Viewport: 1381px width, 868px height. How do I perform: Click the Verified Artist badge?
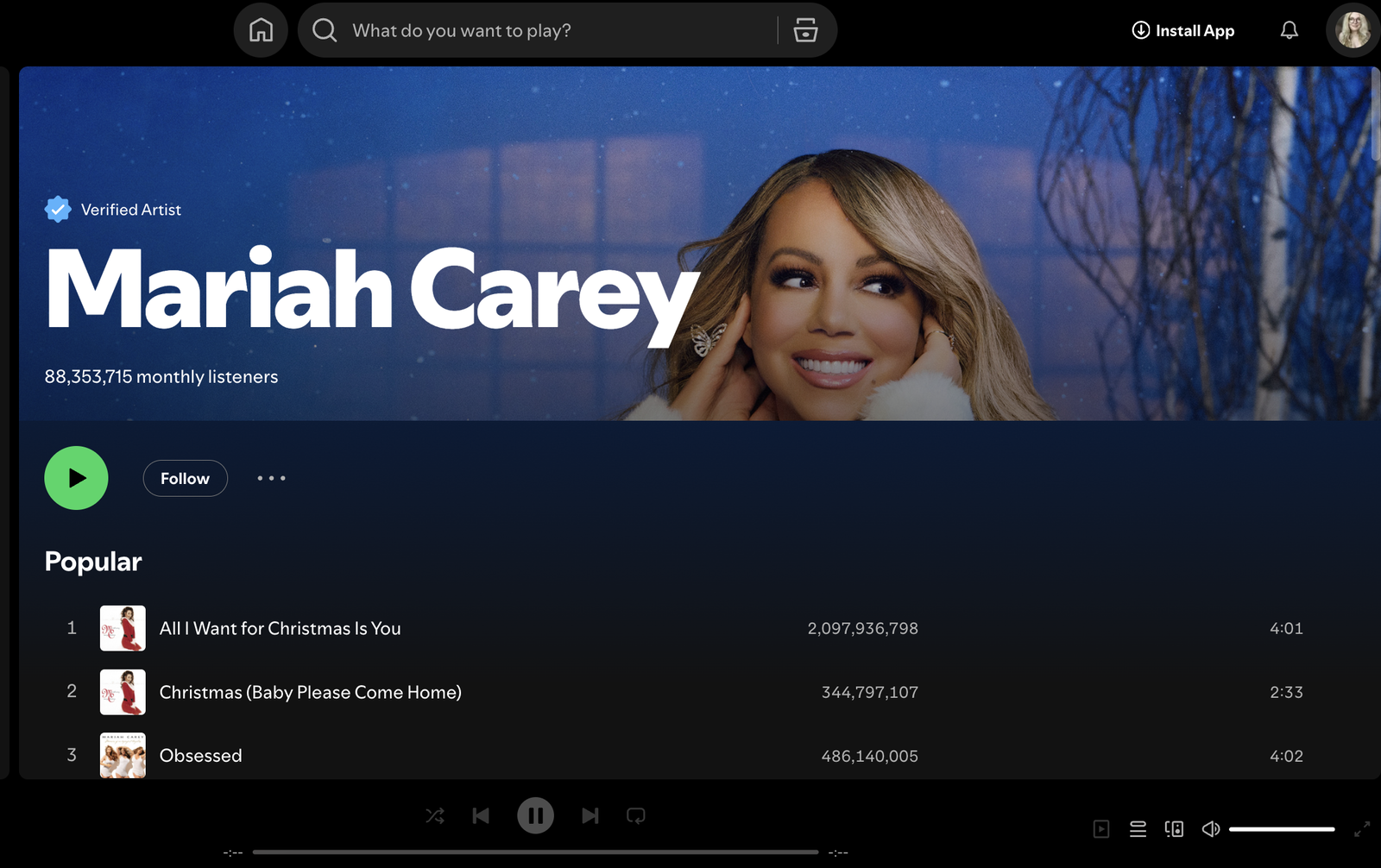coord(57,209)
